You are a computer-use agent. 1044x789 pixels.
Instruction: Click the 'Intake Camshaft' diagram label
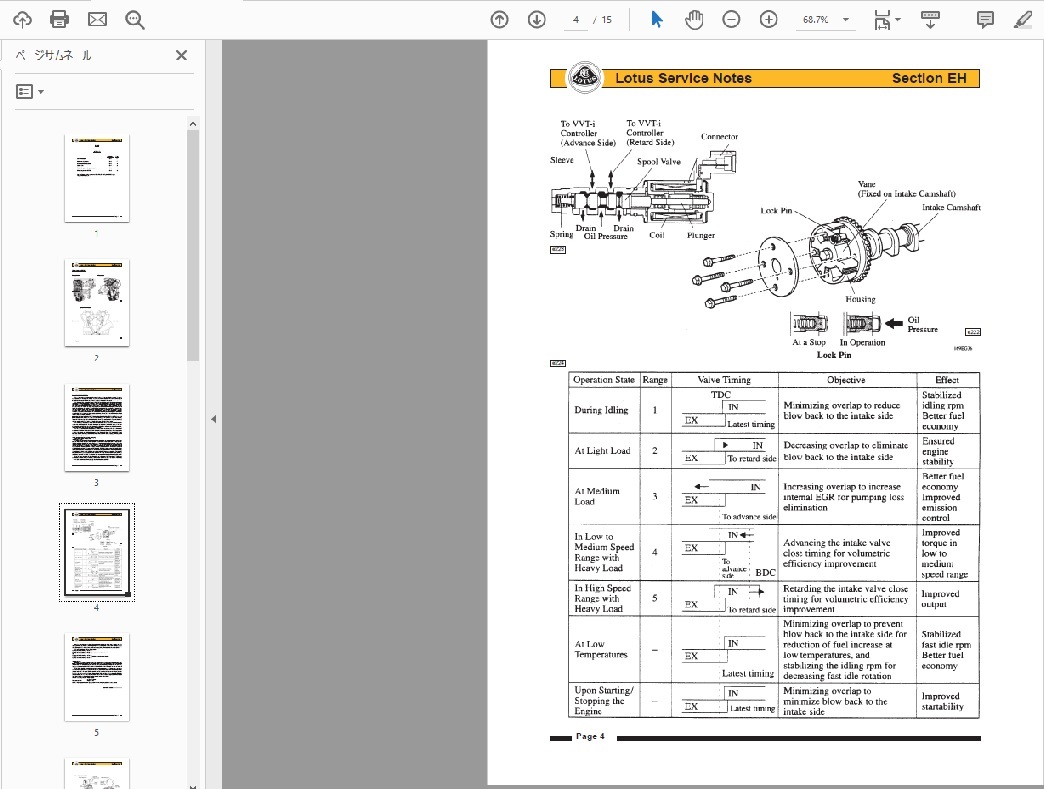click(951, 207)
